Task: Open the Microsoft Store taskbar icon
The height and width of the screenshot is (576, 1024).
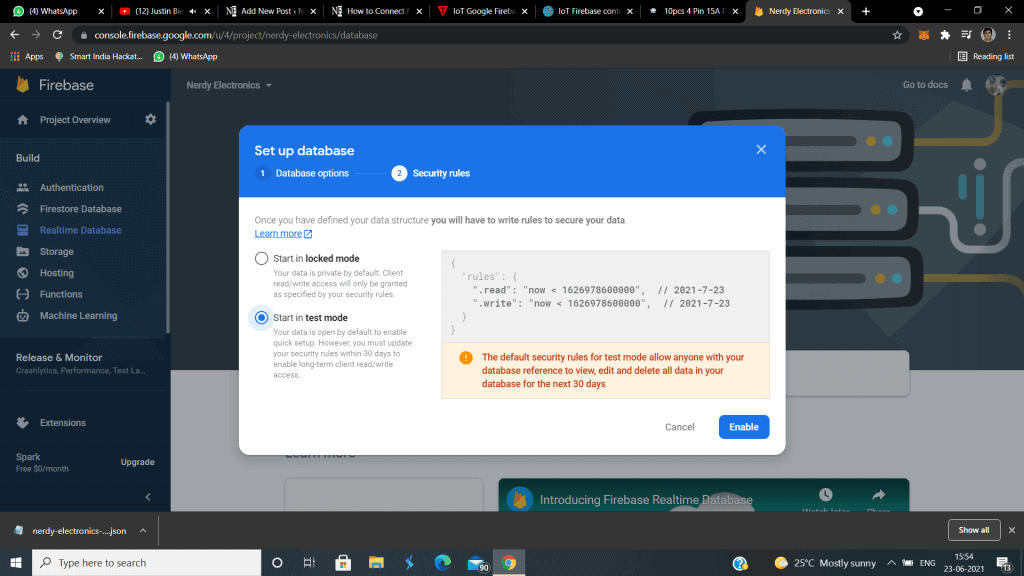Action: point(343,563)
